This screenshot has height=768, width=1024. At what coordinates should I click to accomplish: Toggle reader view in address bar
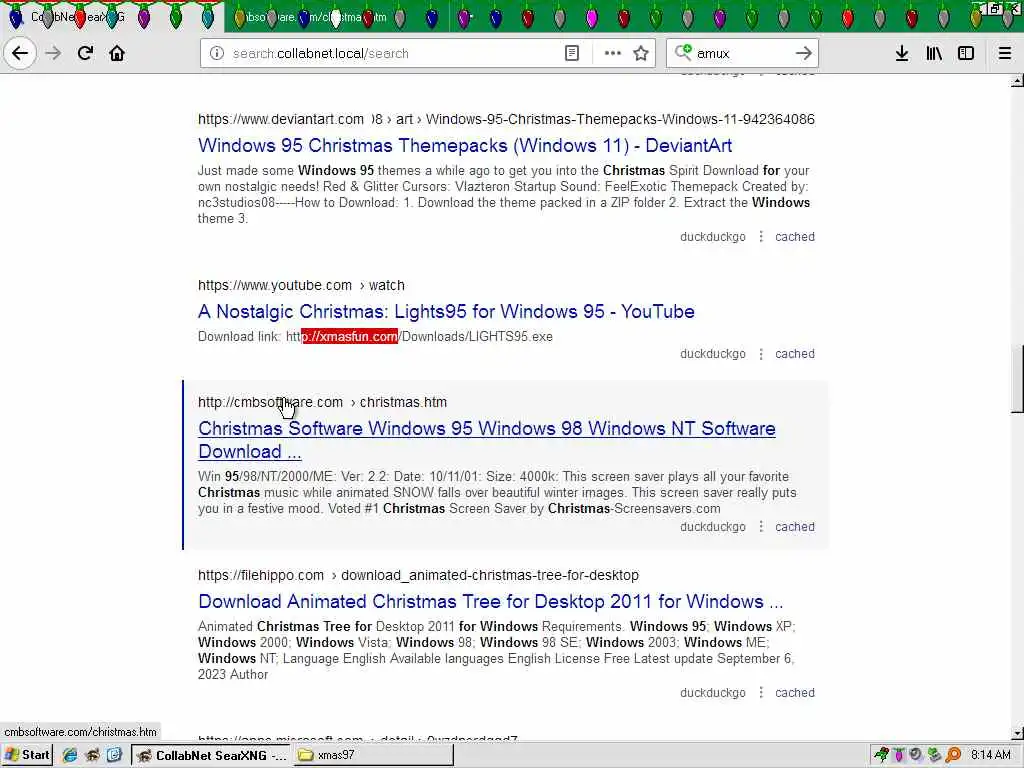pos(571,53)
